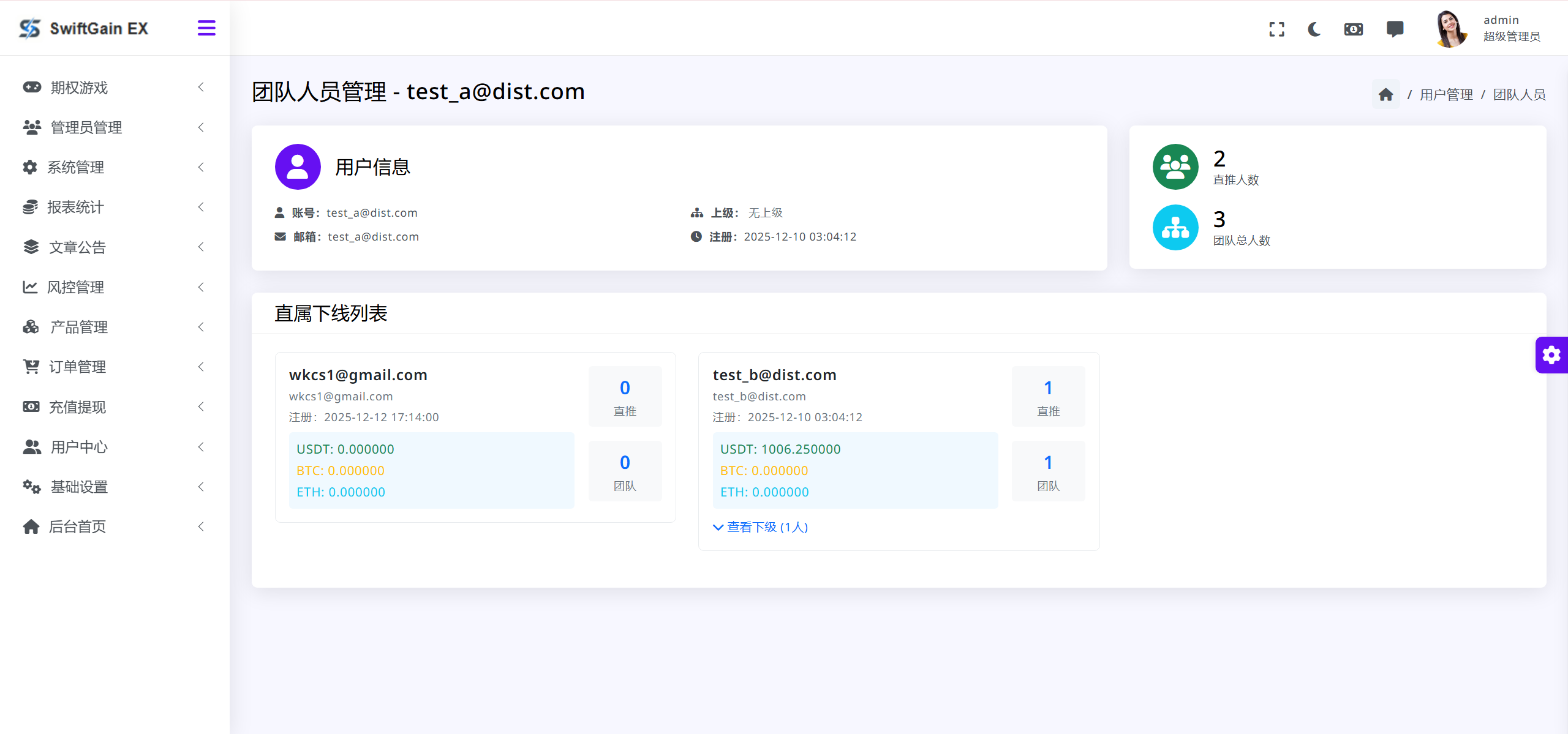Open the floating settings gear on right edge
This screenshot has width=1568, height=734.
[x=1551, y=355]
